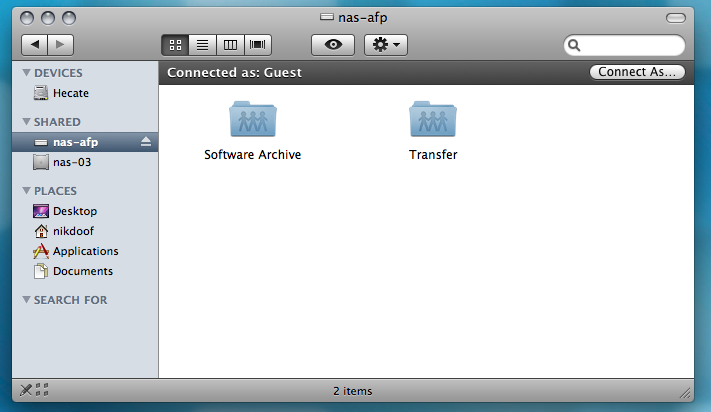Collapse the DEVICES sidebar section

(26, 73)
